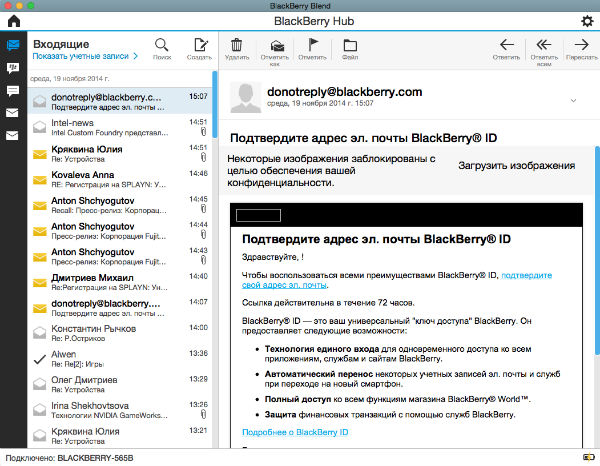Click the checkmark icon beside Aiwen

pyautogui.click(x=40, y=359)
